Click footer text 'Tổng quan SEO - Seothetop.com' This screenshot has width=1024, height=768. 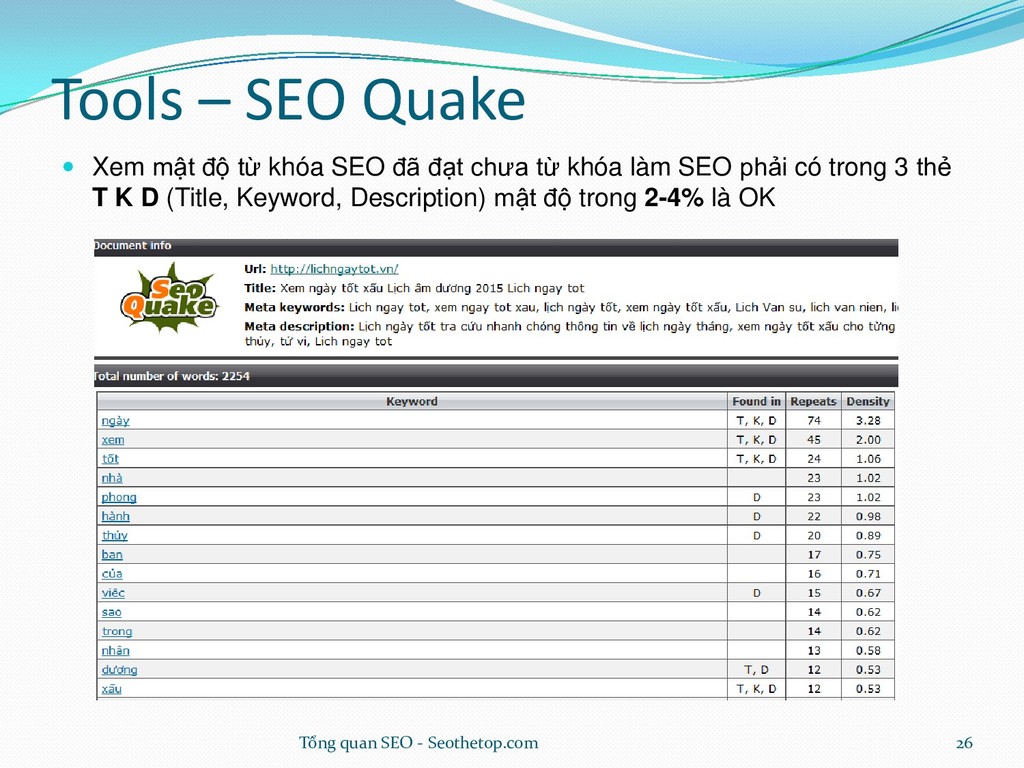click(x=419, y=743)
